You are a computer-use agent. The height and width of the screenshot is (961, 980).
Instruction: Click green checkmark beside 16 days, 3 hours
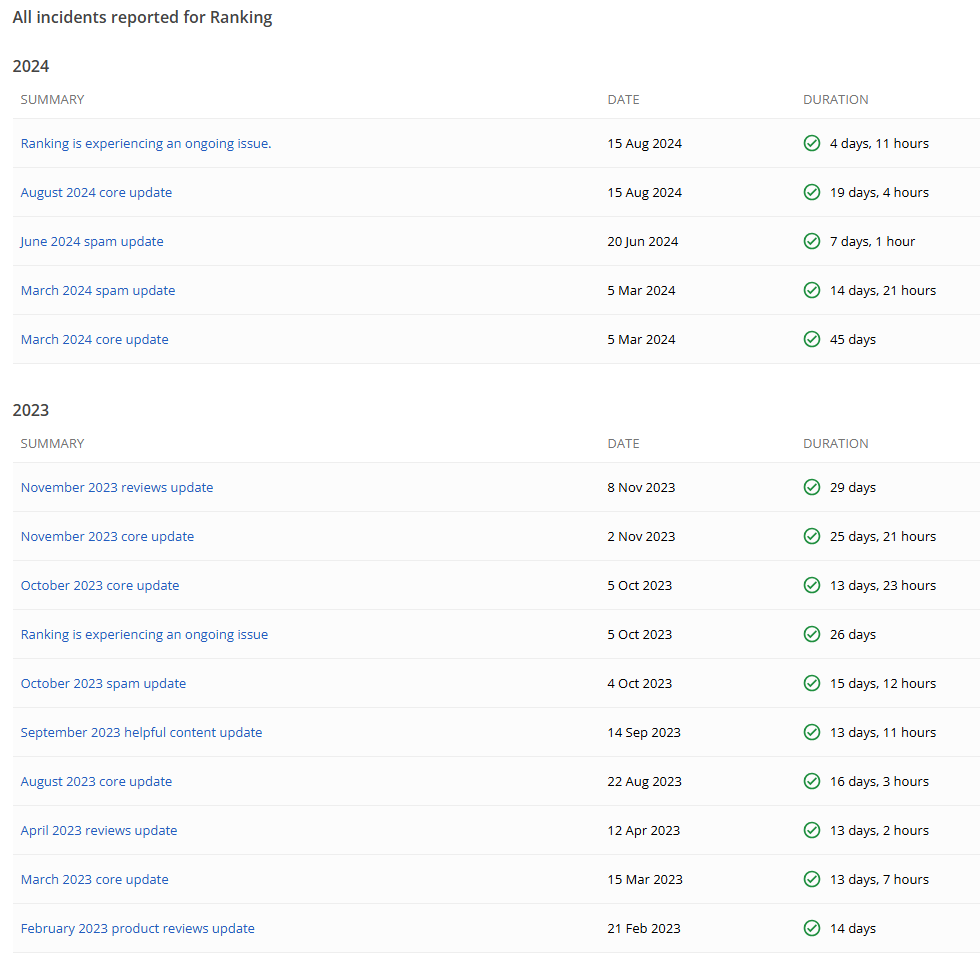(812, 782)
